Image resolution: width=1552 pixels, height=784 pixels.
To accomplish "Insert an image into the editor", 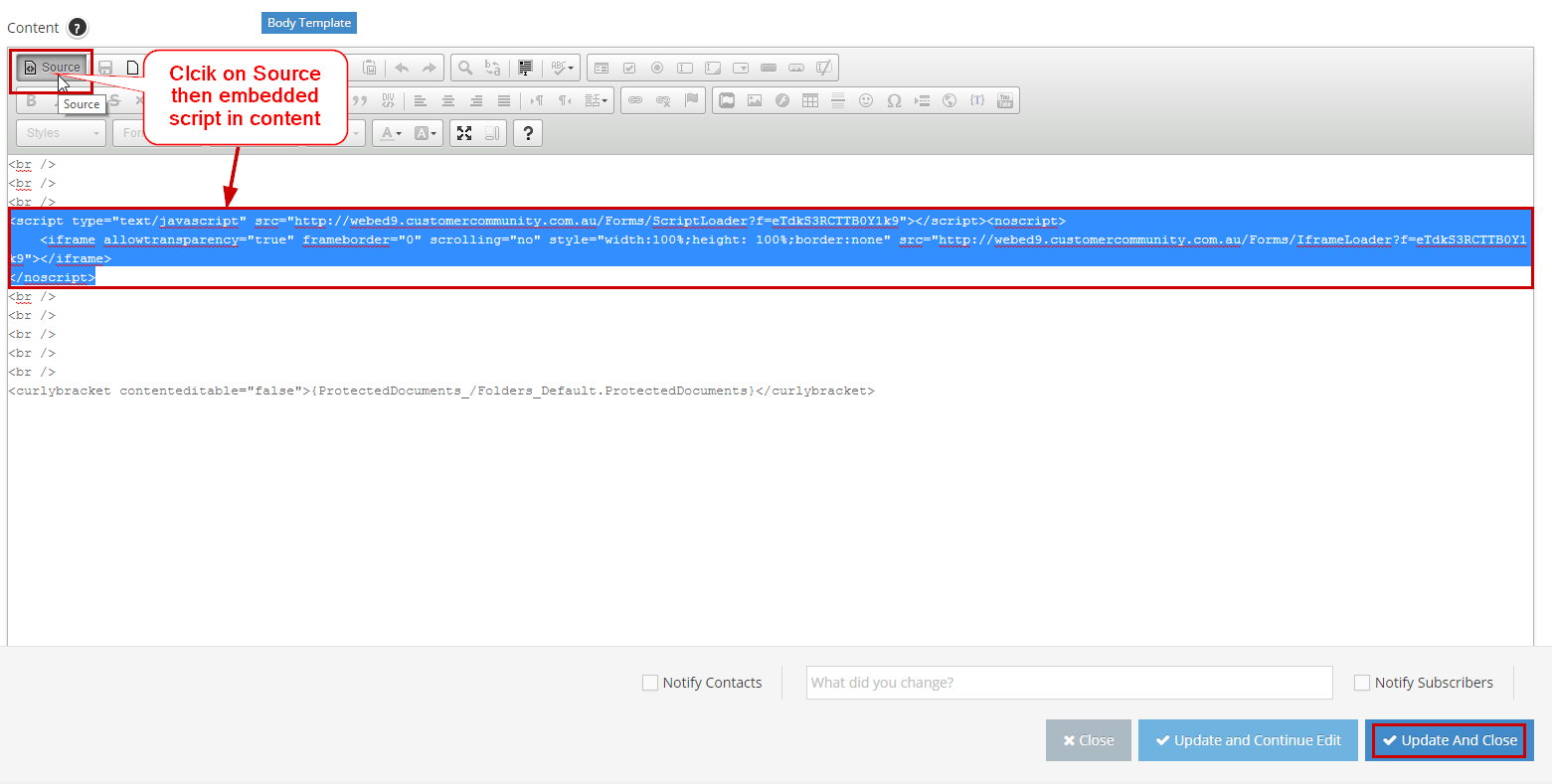I will tap(756, 100).
